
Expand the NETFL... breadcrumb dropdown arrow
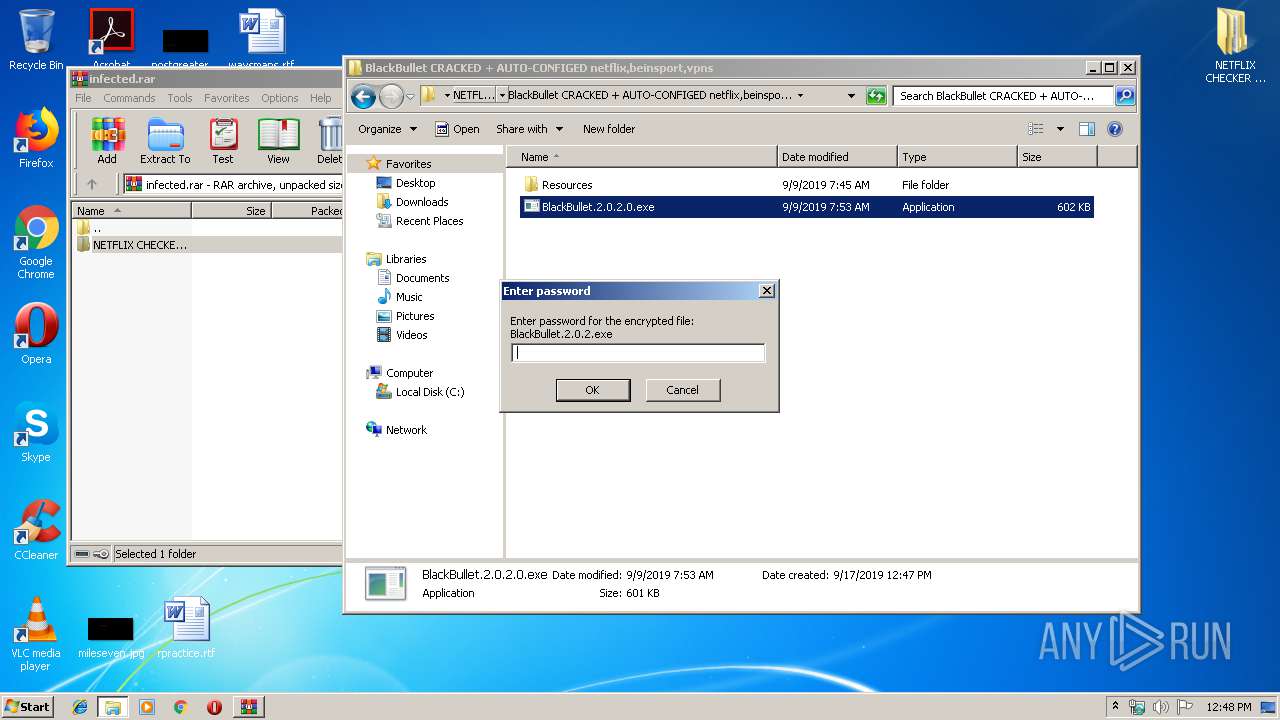pos(502,96)
